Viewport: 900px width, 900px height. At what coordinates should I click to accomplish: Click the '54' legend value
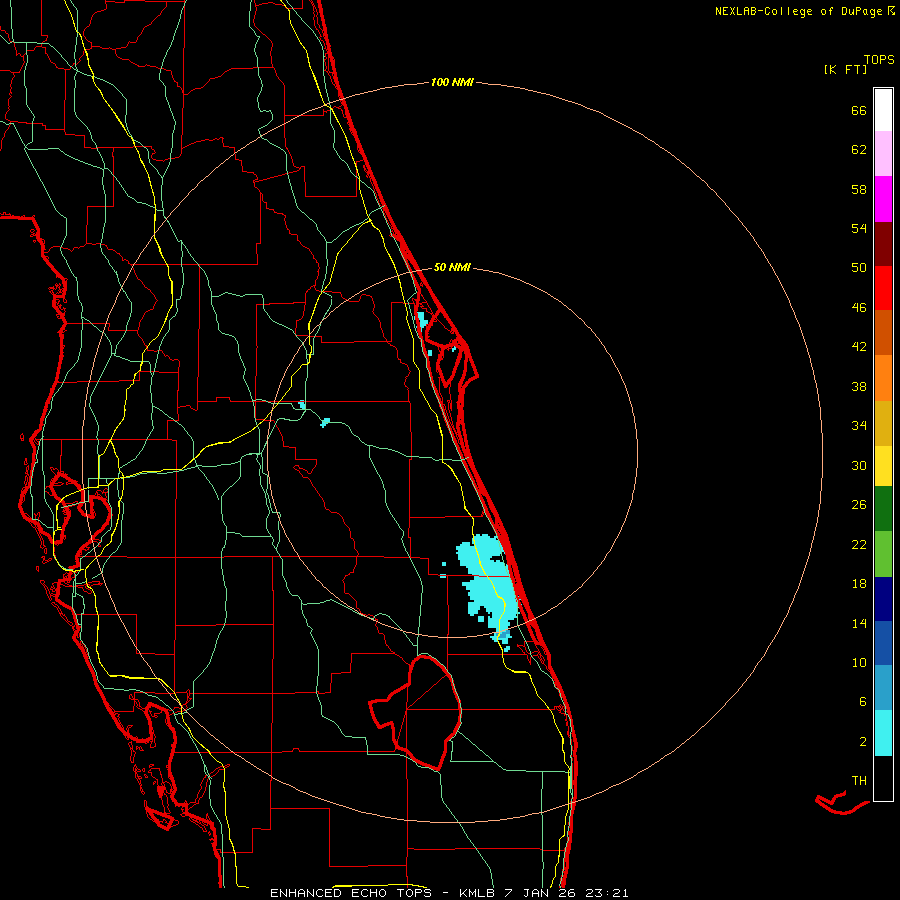click(859, 228)
